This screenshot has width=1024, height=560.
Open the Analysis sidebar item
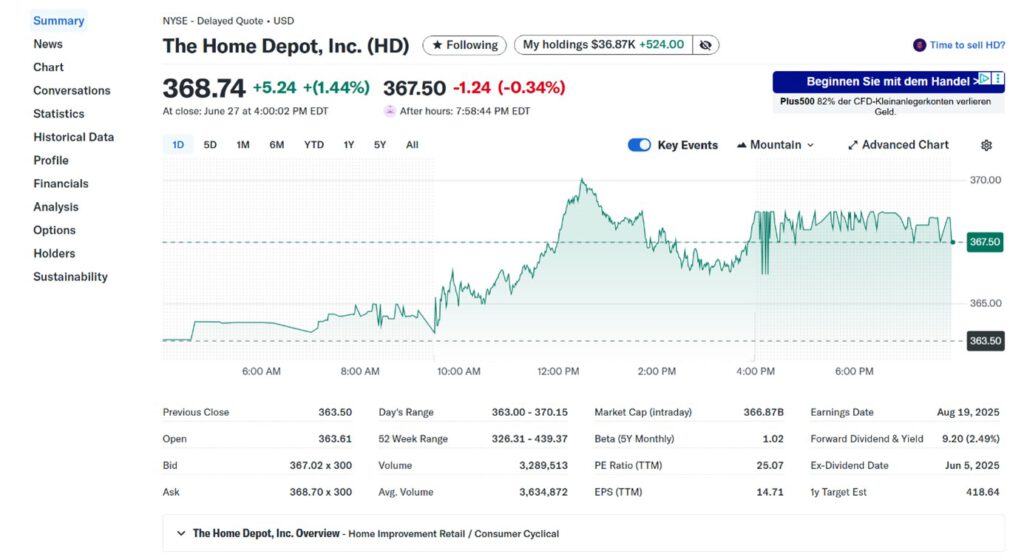[56, 207]
